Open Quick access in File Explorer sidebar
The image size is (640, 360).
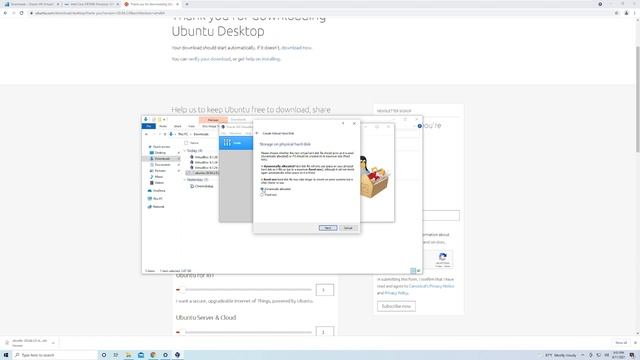pos(160,147)
